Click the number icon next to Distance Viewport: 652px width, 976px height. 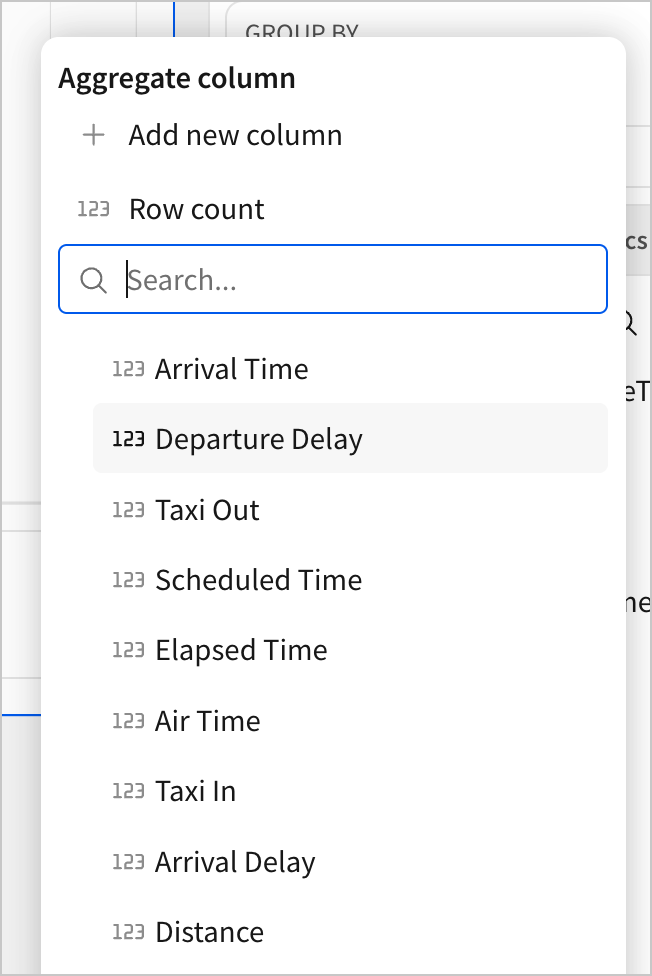(x=128, y=932)
